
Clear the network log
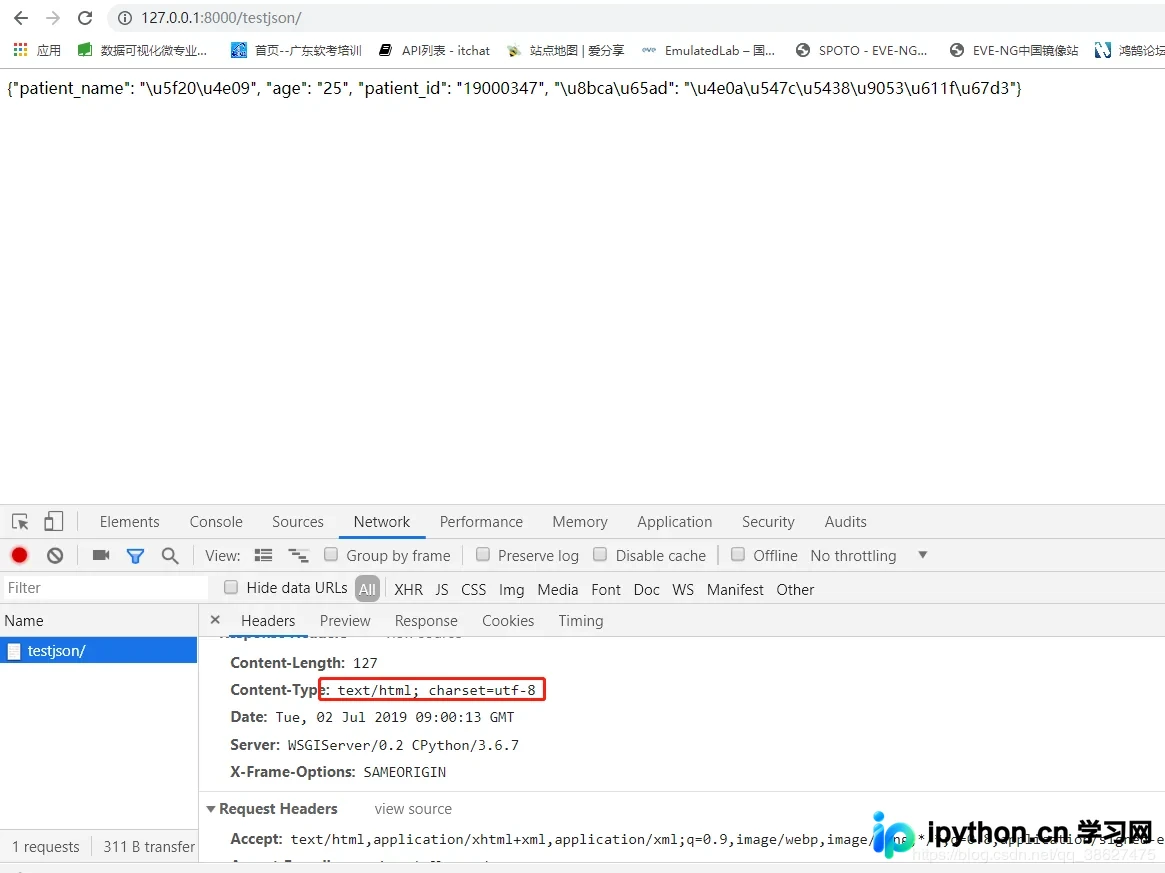pyautogui.click(x=55, y=555)
